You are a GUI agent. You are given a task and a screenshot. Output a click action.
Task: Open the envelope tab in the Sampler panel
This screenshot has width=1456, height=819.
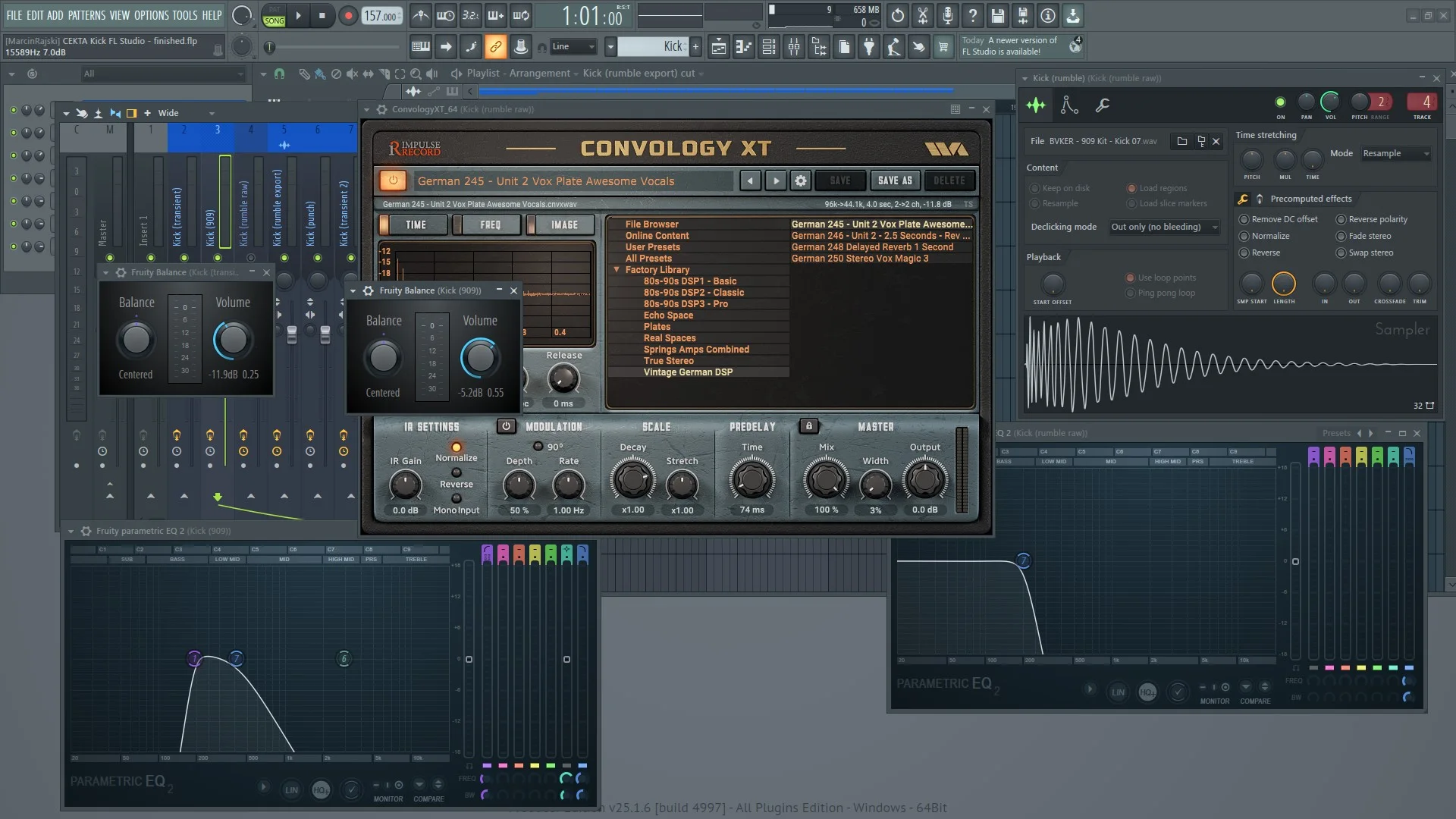pos(1068,105)
